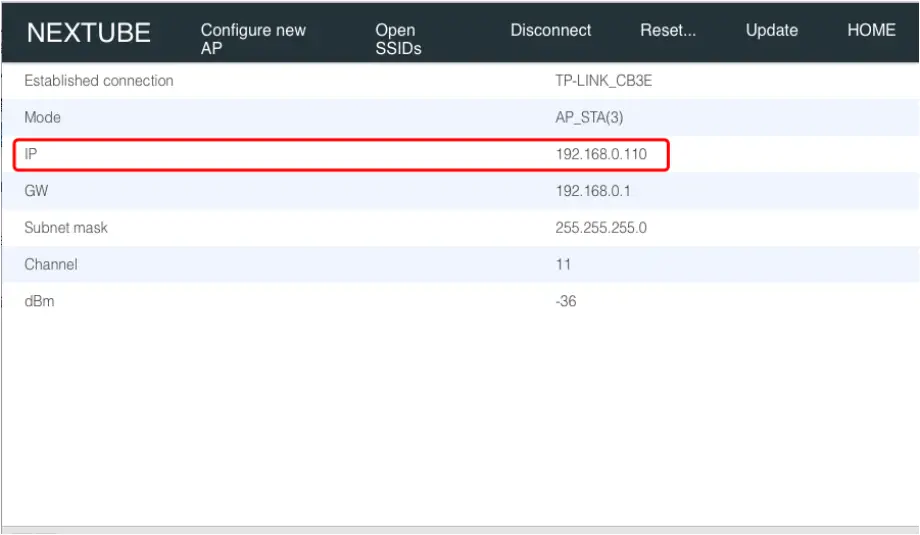Viewport: 920px width, 535px height.
Task: Click the IP address 192.168.0.110
Action: click(602, 155)
